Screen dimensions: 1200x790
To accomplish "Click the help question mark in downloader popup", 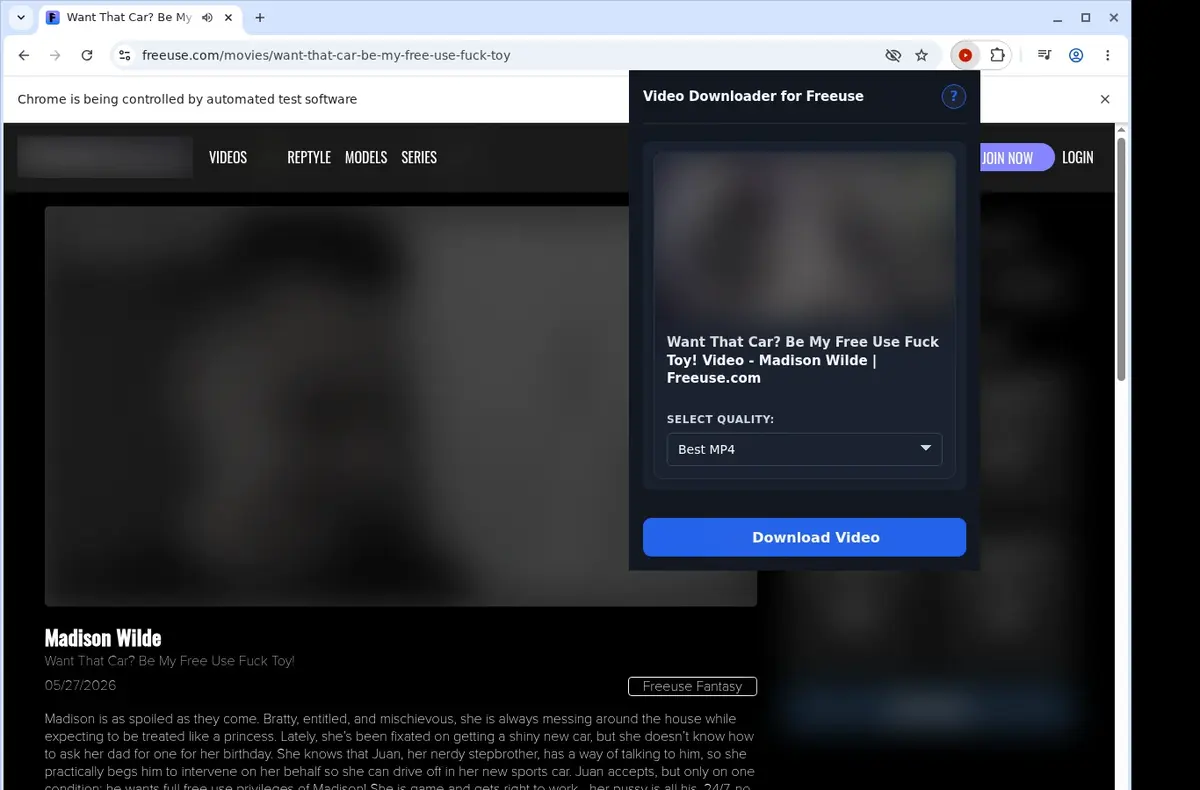I will 954,96.
